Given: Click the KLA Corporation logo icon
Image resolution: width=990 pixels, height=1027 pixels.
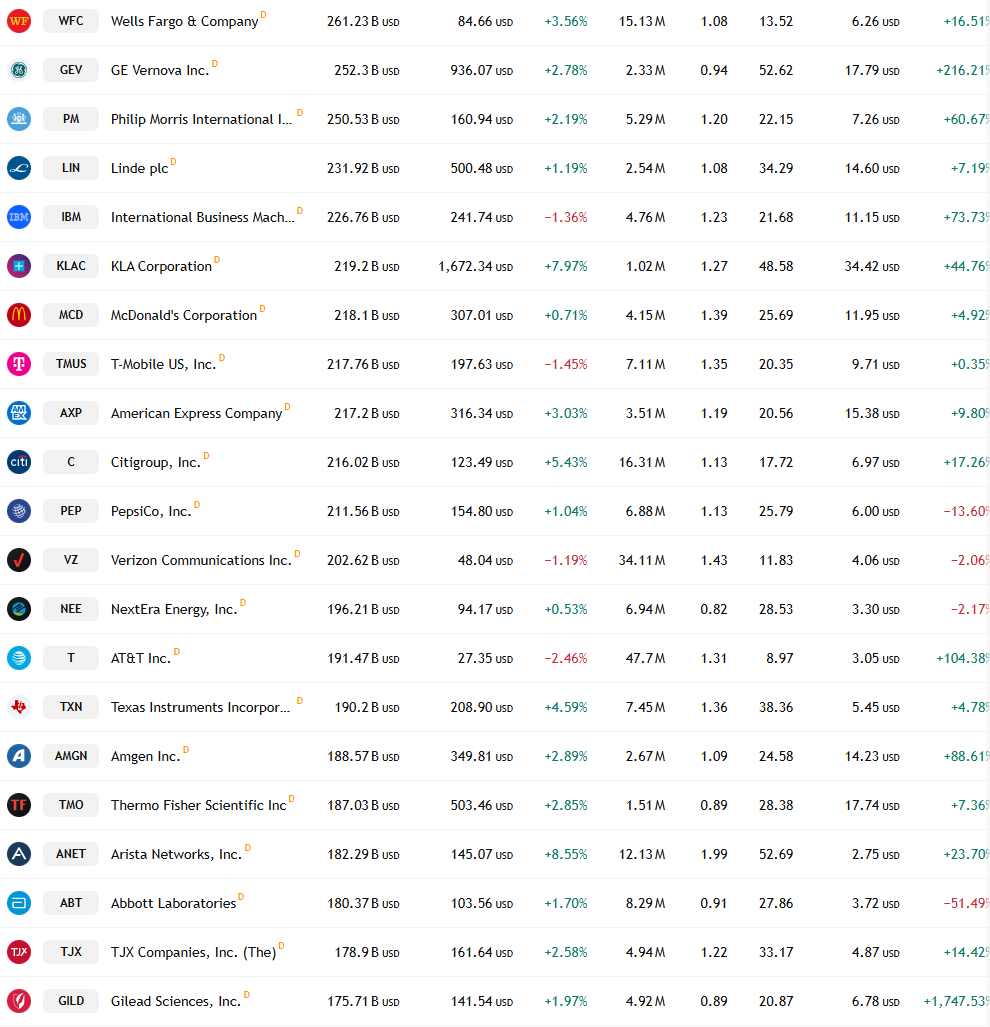Looking at the screenshot, I should tap(19, 266).
